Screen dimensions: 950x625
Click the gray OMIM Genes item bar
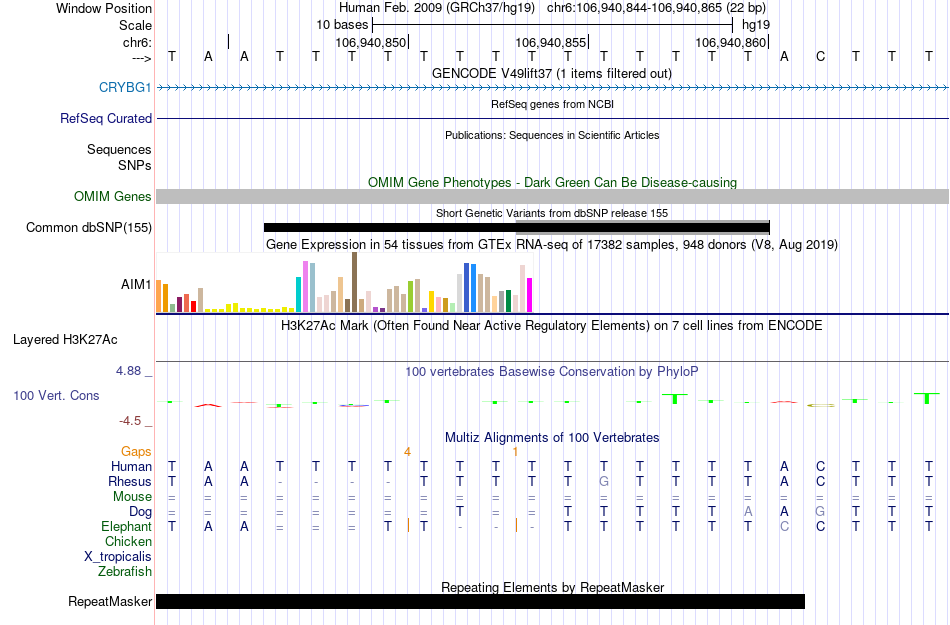pyautogui.click(x=552, y=196)
